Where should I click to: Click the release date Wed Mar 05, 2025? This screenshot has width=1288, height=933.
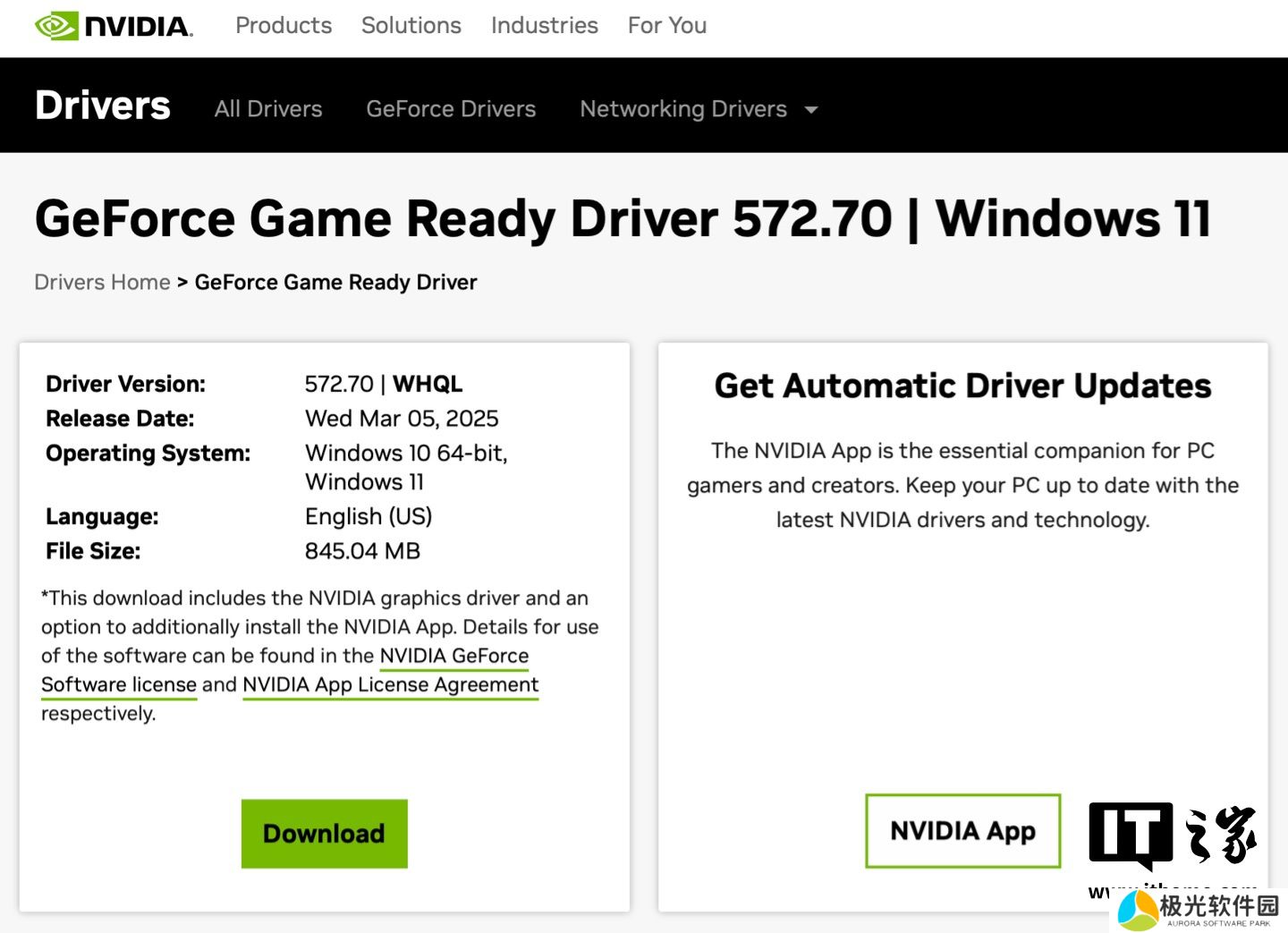tap(402, 419)
